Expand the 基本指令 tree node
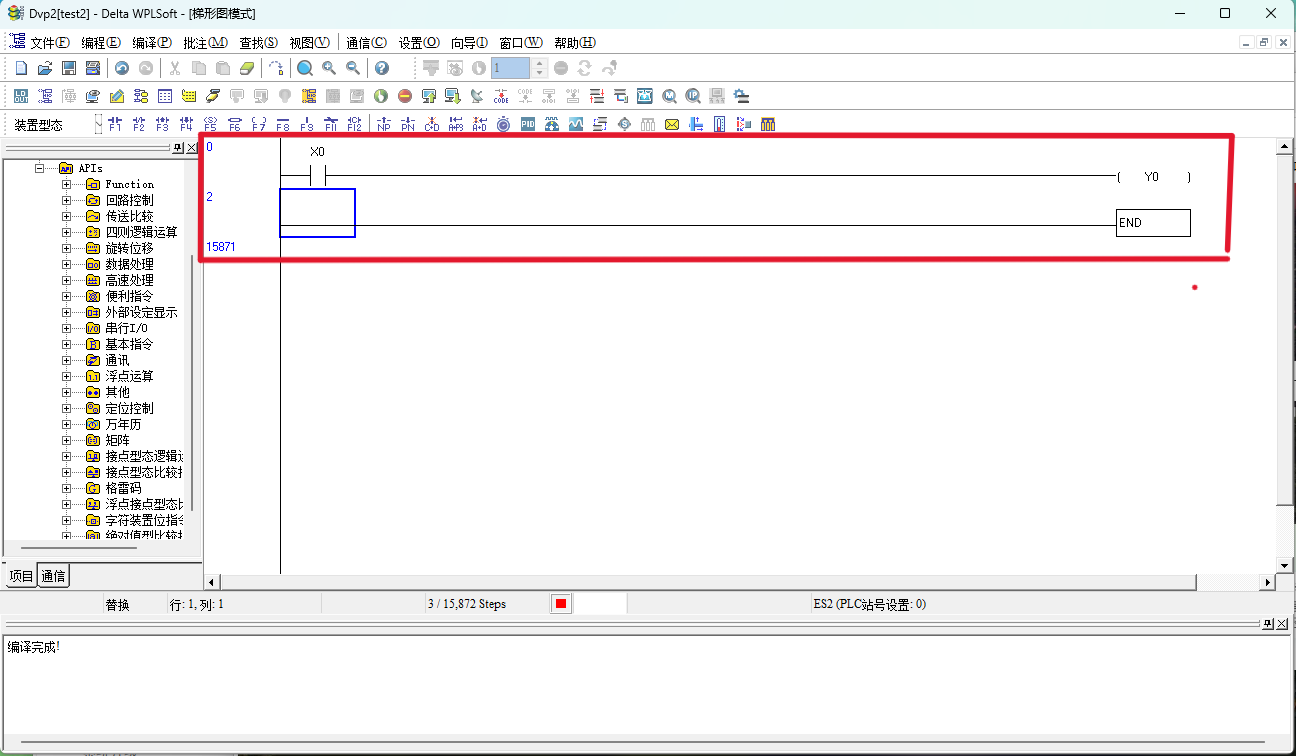 [67, 344]
